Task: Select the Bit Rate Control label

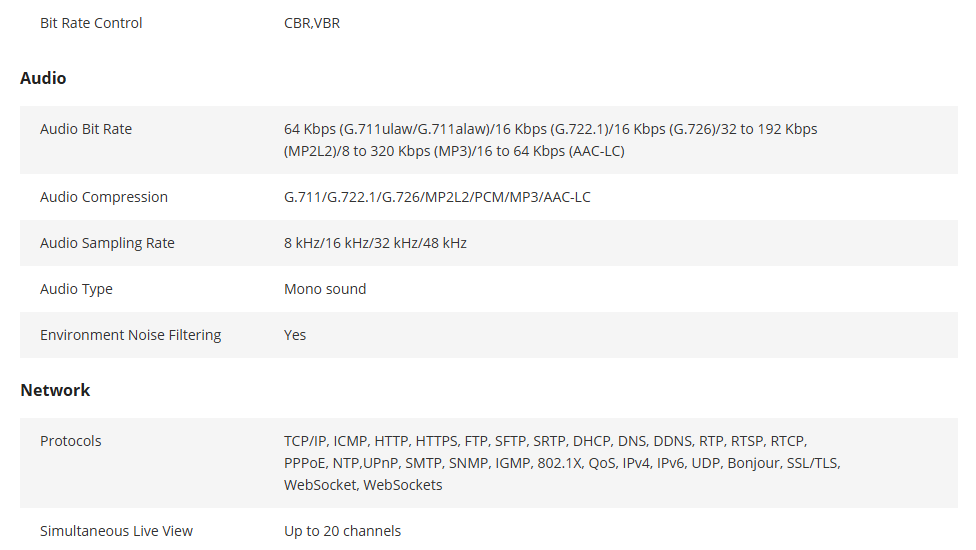Action: click(91, 23)
